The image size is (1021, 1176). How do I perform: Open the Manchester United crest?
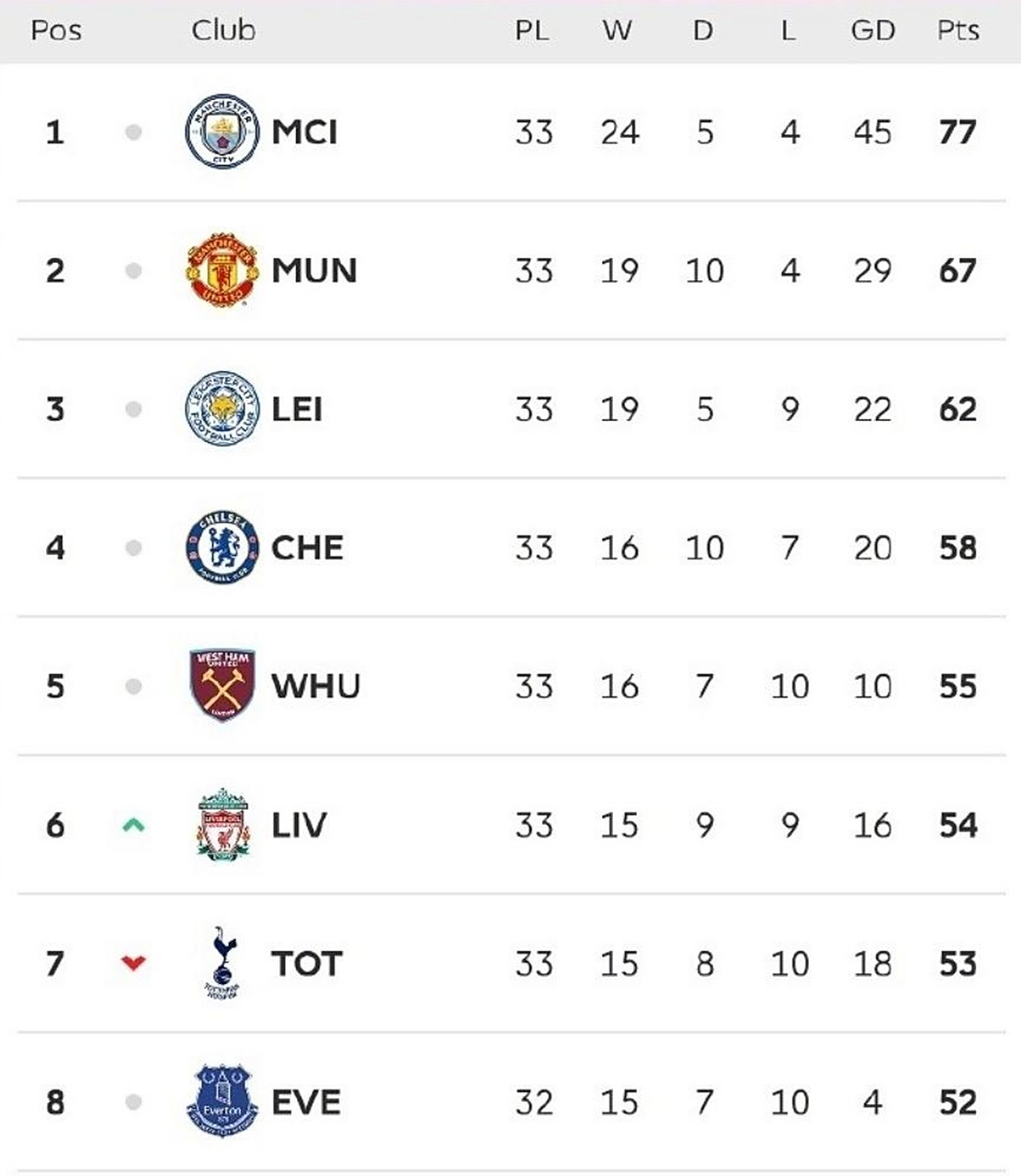point(222,270)
